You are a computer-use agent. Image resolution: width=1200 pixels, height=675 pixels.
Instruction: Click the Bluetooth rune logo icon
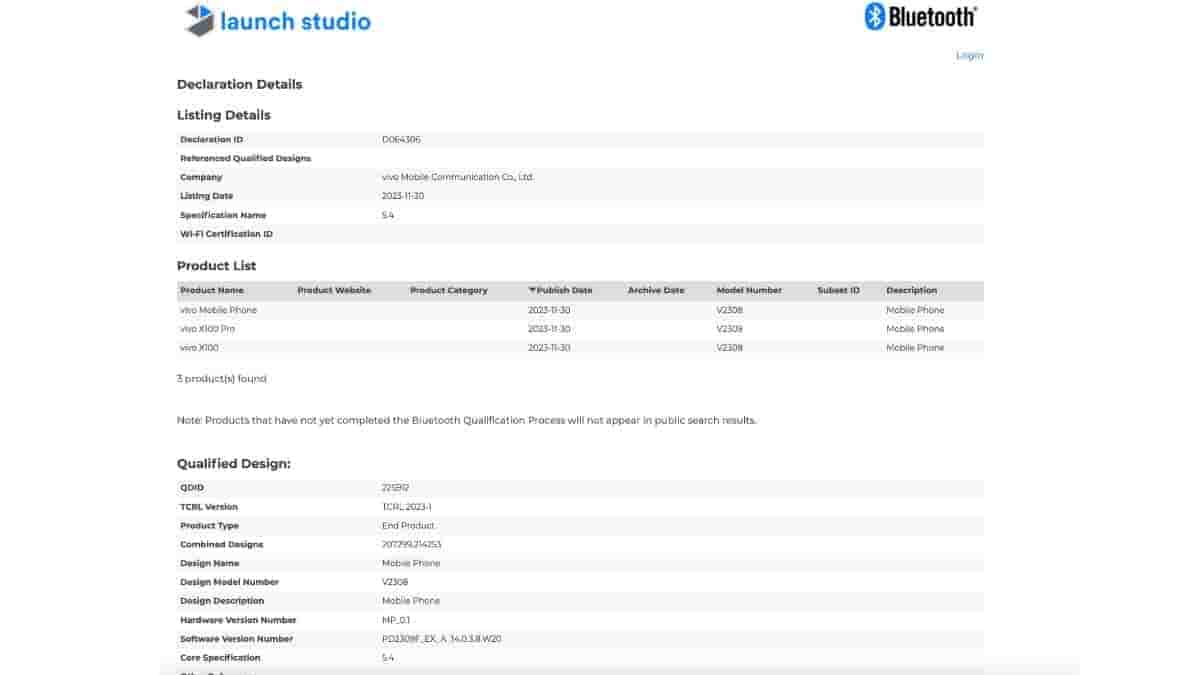(x=875, y=17)
